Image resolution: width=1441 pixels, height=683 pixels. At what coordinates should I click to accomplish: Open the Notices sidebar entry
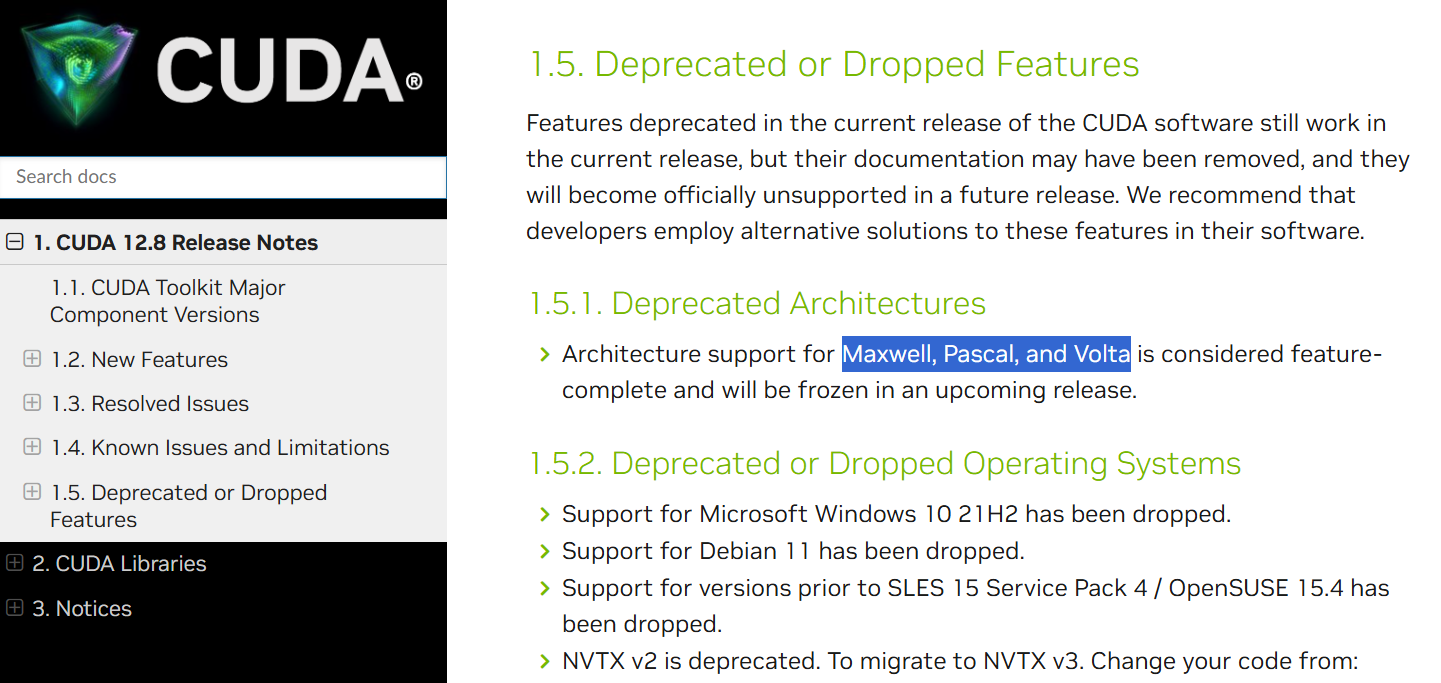coord(82,609)
